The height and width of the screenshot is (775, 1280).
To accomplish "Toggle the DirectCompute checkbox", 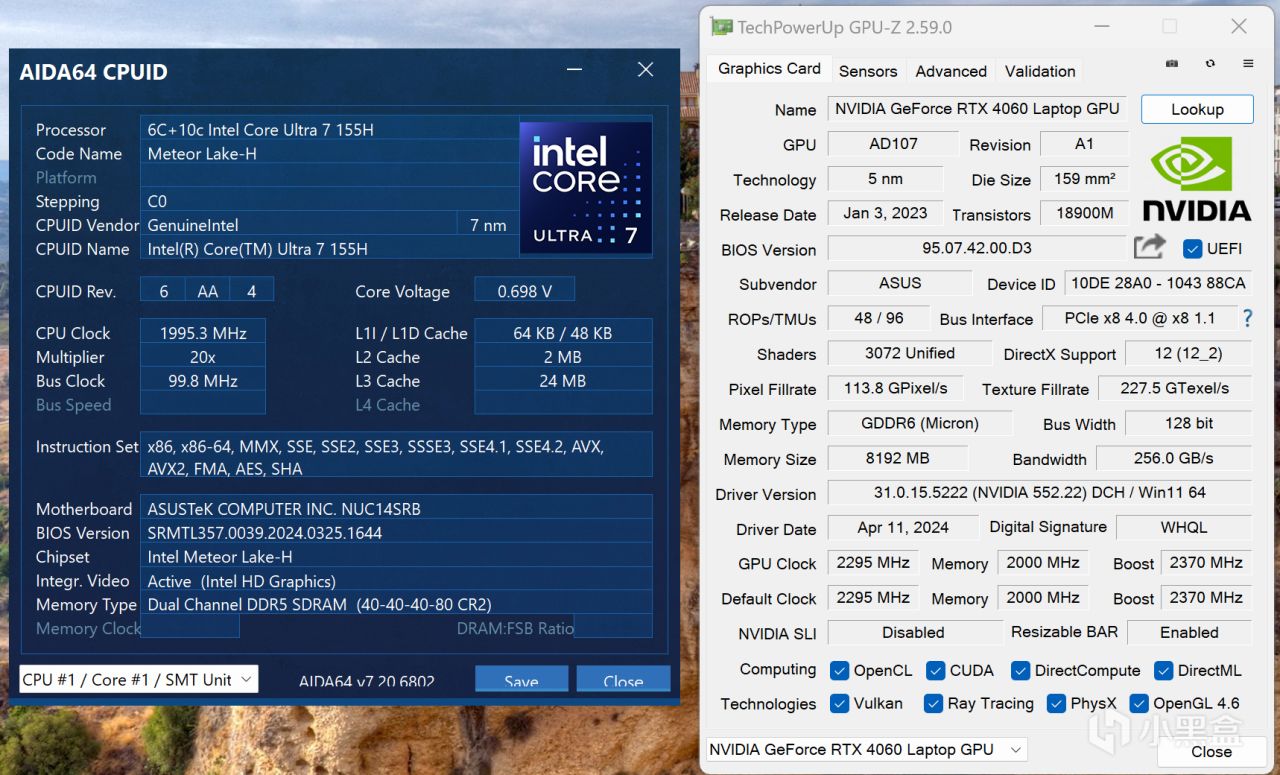I will coord(1020,670).
